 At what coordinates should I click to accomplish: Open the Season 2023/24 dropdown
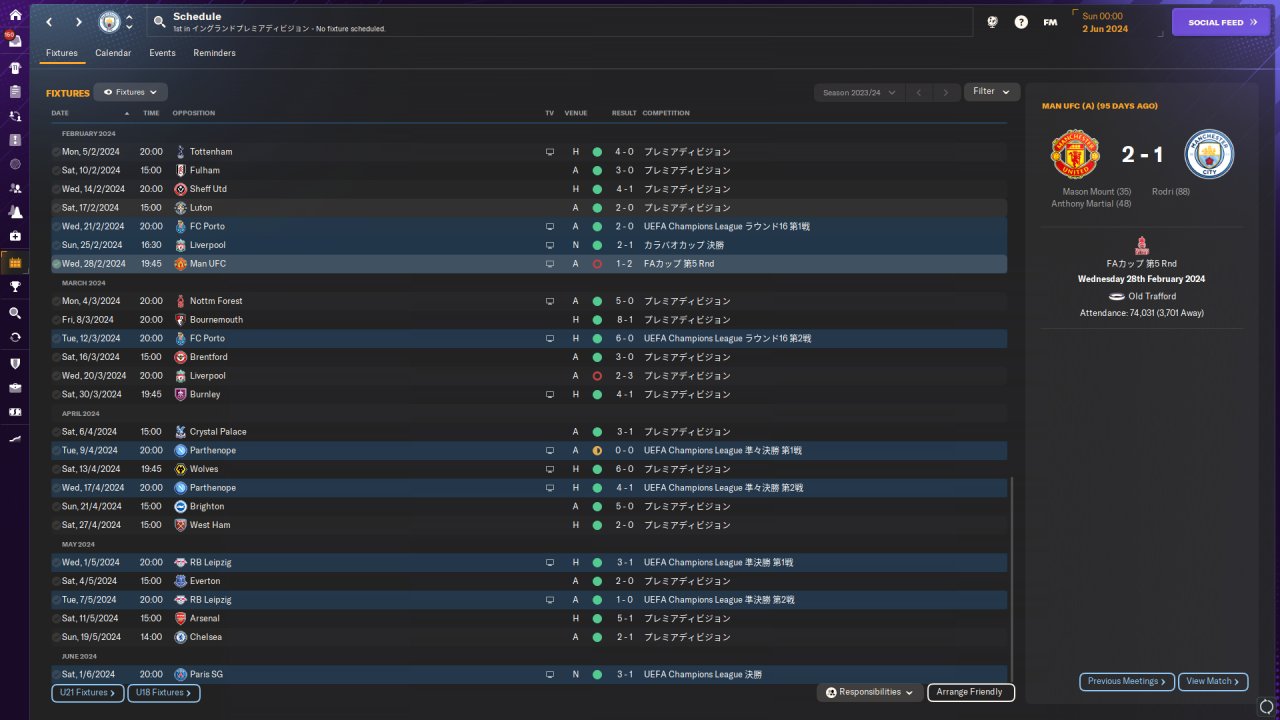click(x=858, y=93)
